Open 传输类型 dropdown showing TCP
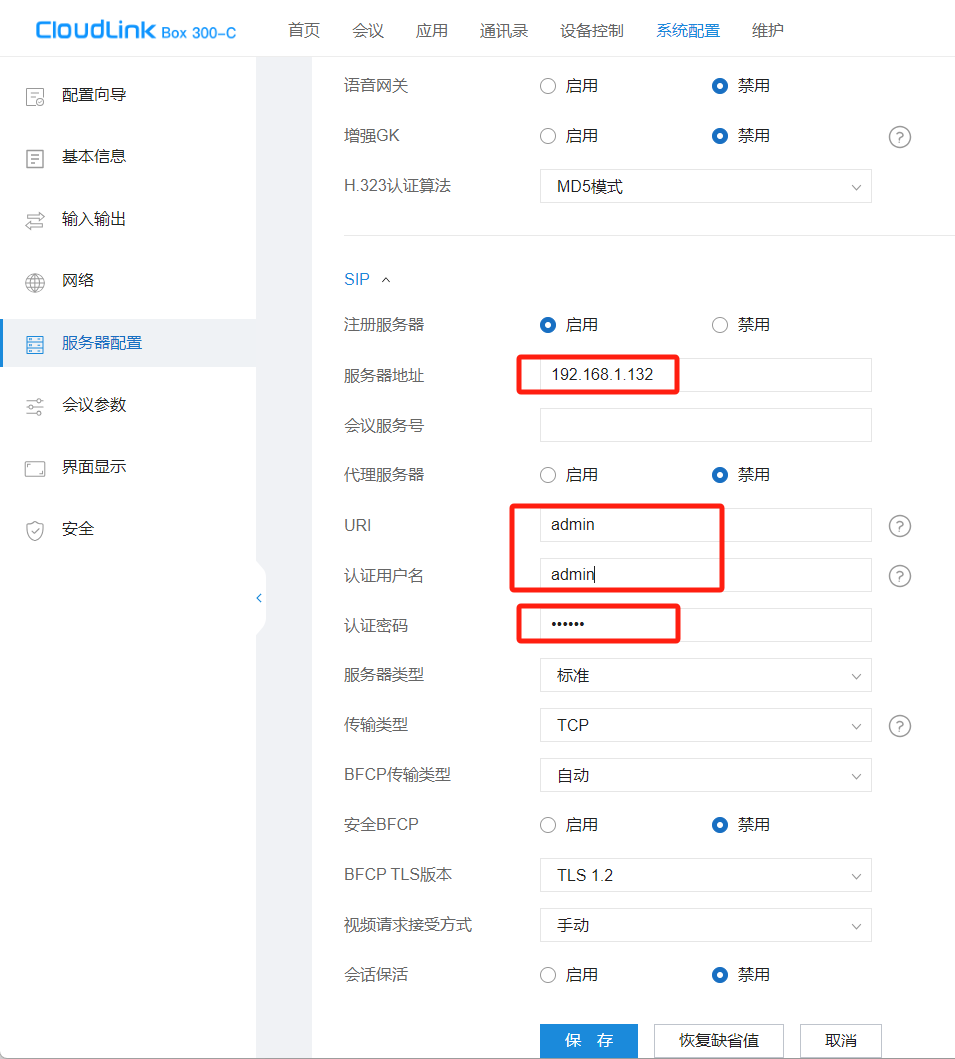The height and width of the screenshot is (1059, 955). [706, 725]
